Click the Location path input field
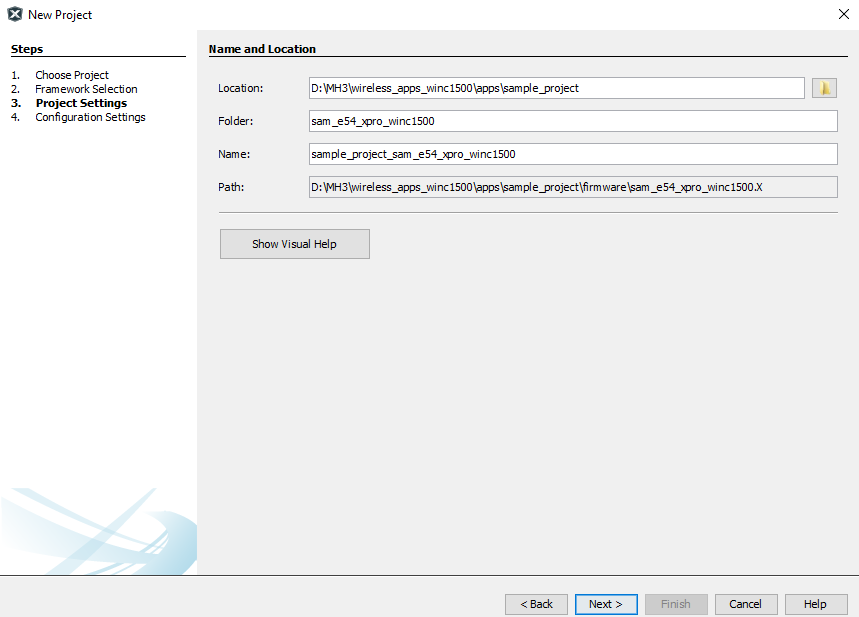The height and width of the screenshot is (617, 859). coord(556,88)
